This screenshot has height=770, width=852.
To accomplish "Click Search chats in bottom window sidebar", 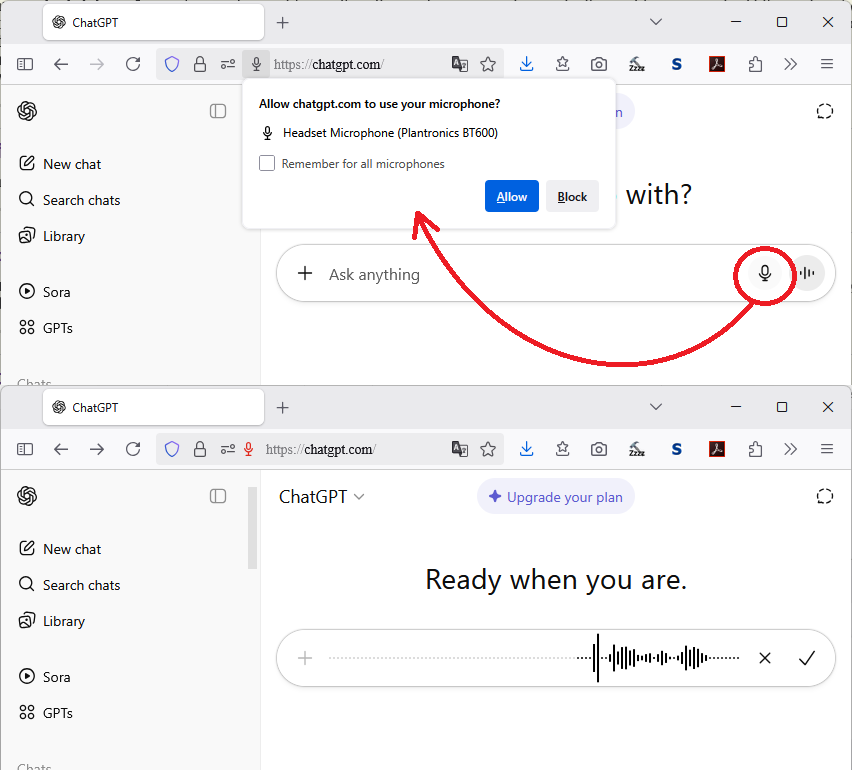I will [69, 585].
